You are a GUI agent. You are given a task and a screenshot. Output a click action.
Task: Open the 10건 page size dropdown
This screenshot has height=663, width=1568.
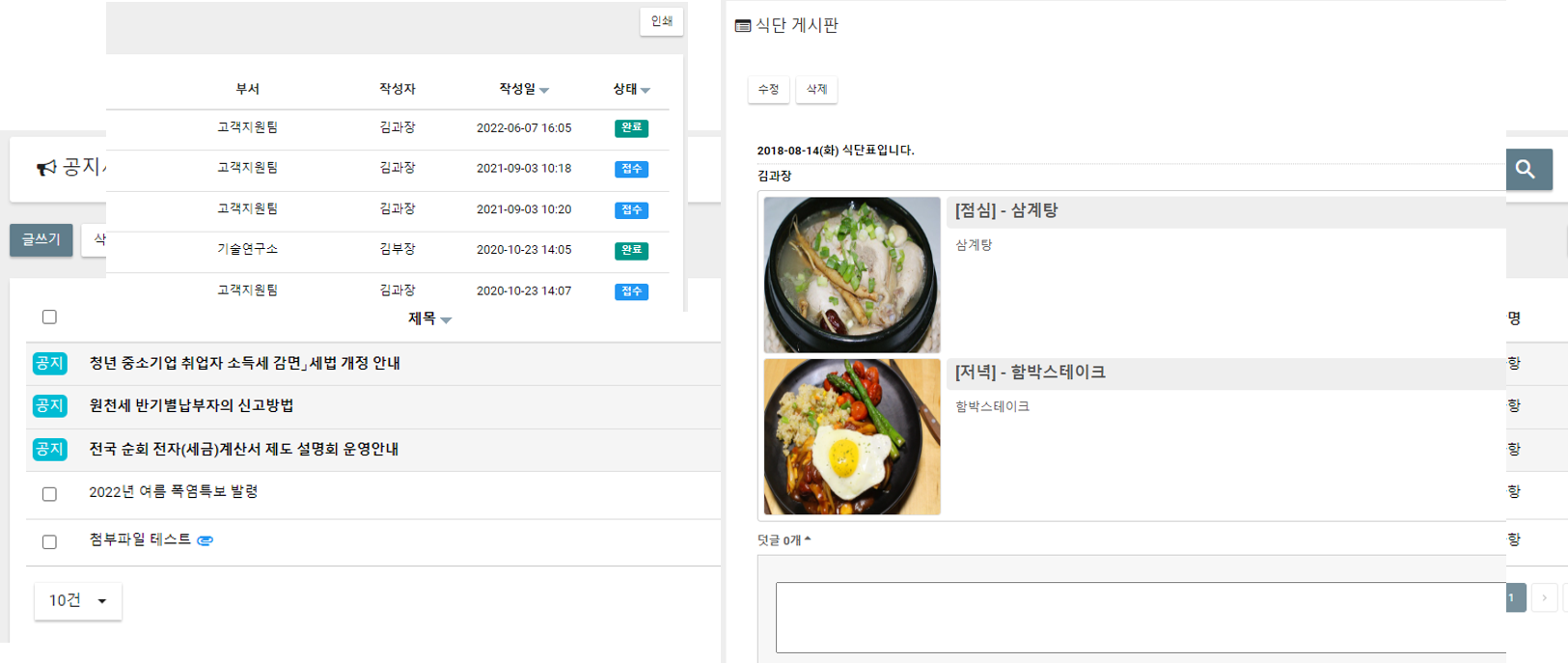click(78, 600)
